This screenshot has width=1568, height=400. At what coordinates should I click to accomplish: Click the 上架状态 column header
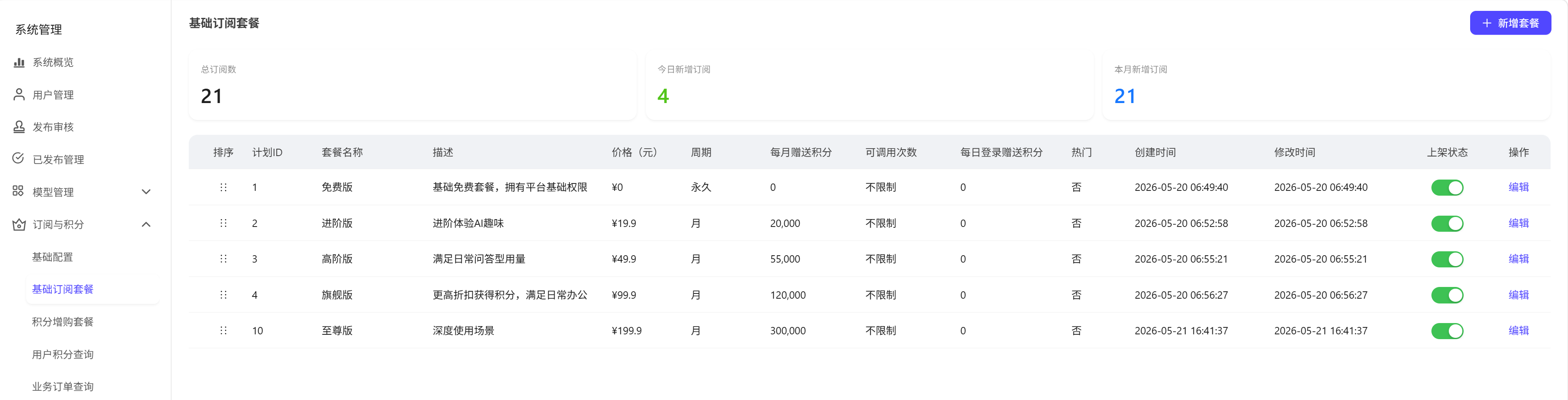point(1447,152)
